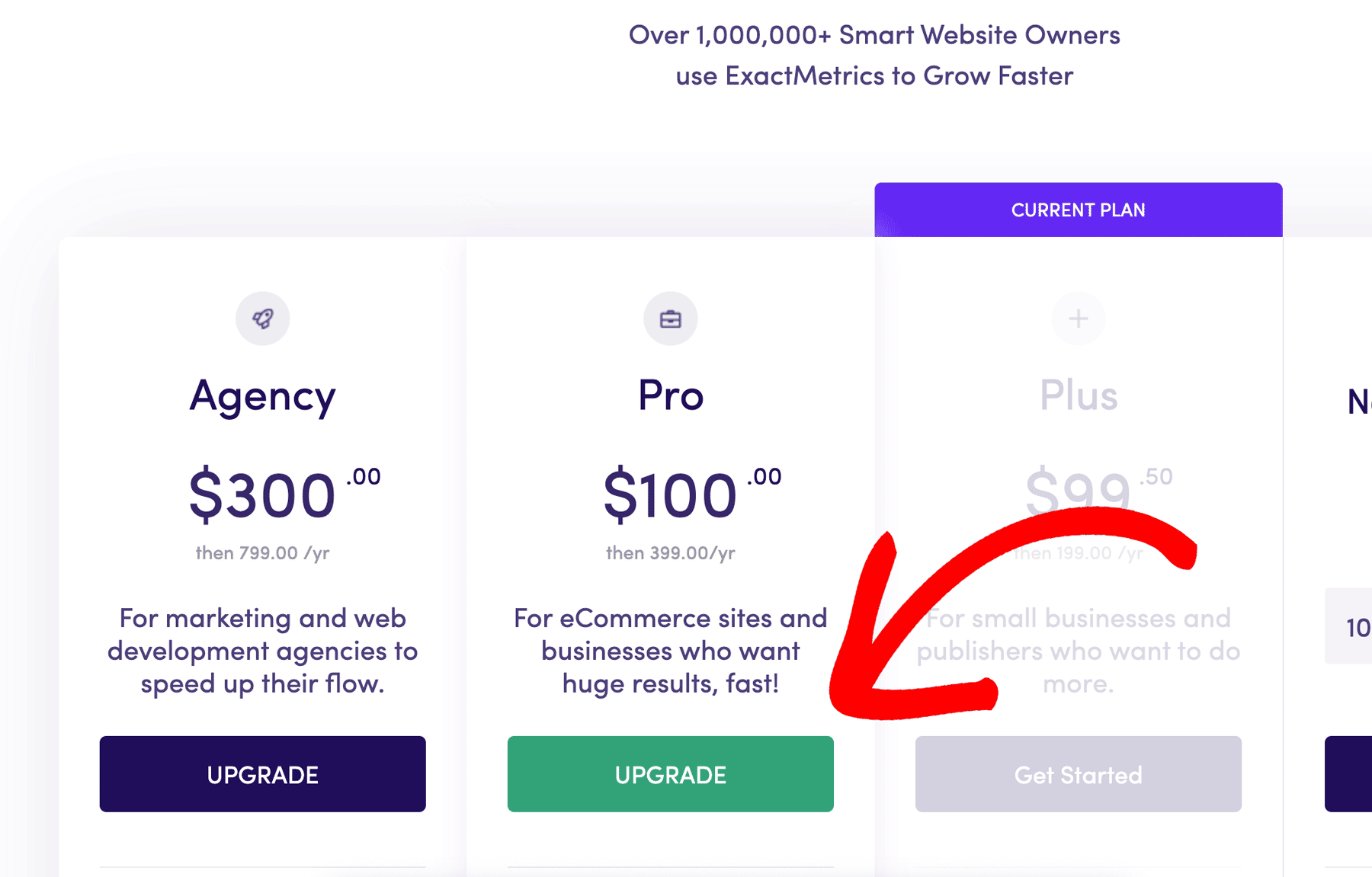Click the greyed Get Started button

pos(1078,774)
